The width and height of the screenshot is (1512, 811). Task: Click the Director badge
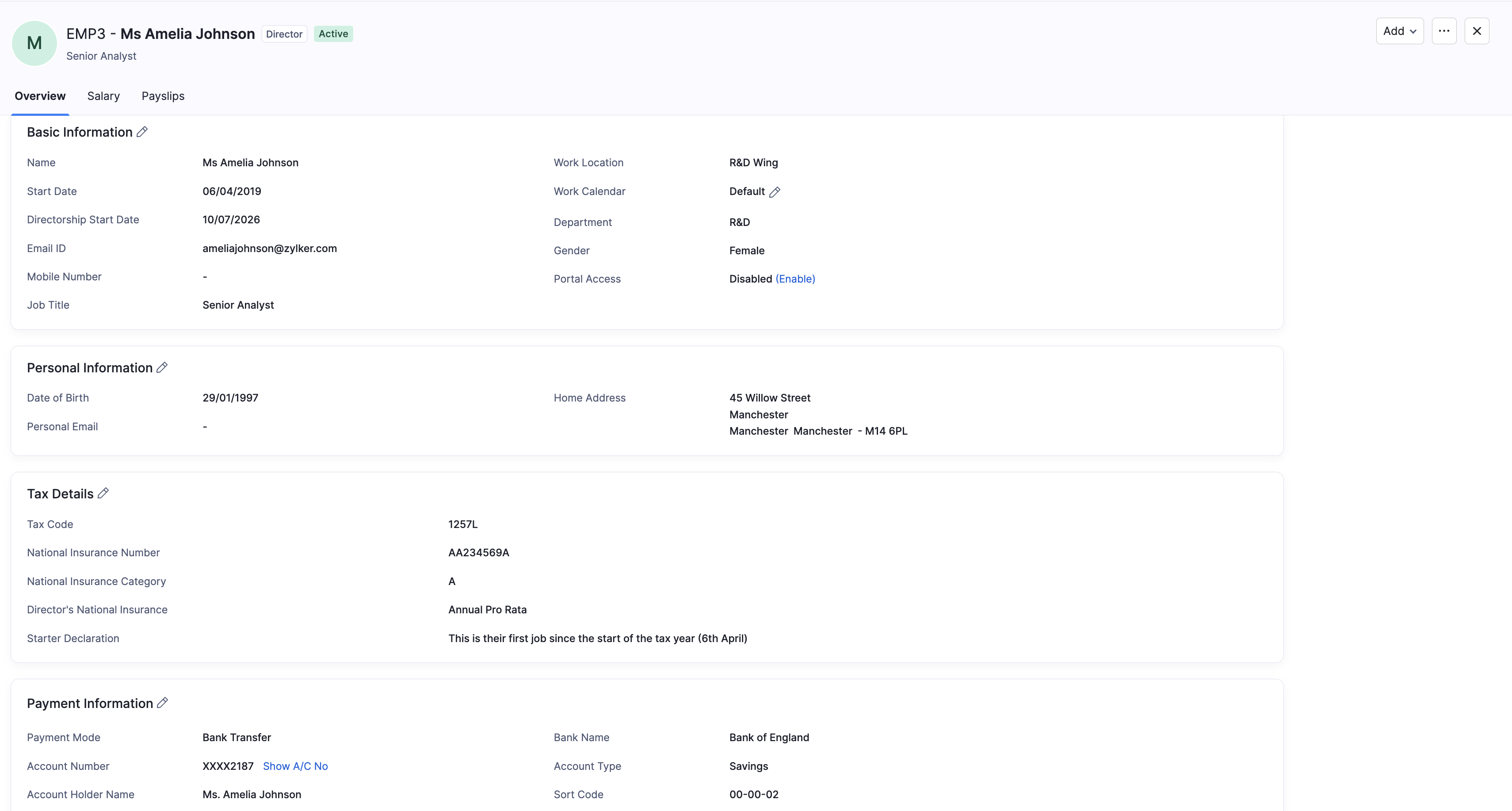(284, 34)
